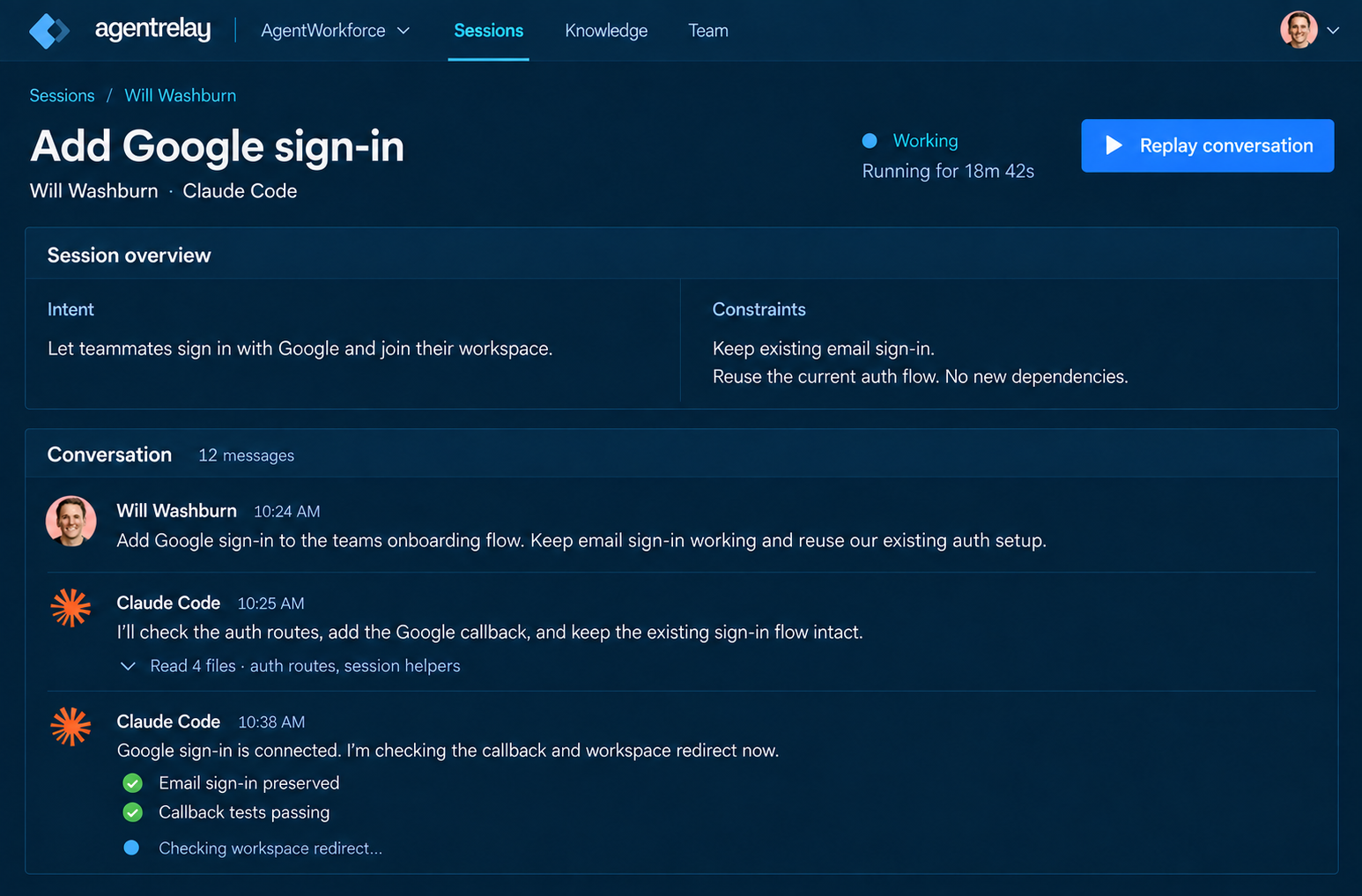Click blue dot beside Checking workspace redirect
1362x896 pixels.
click(x=132, y=848)
